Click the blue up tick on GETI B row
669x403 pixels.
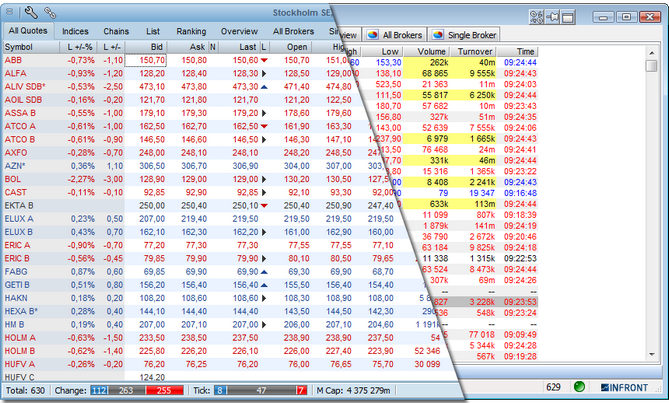264,285
